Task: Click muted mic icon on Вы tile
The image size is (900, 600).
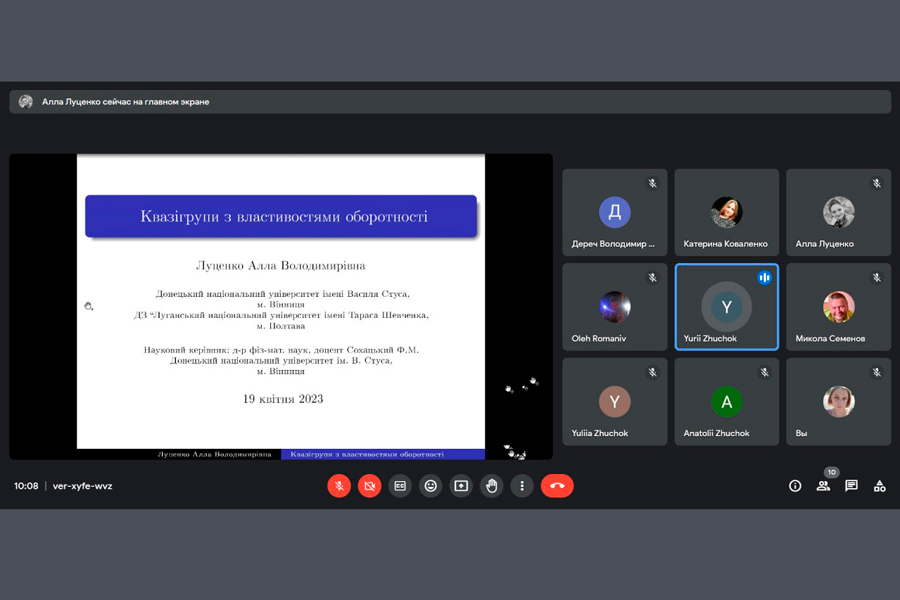Action: pyautogui.click(x=876, y=372)
